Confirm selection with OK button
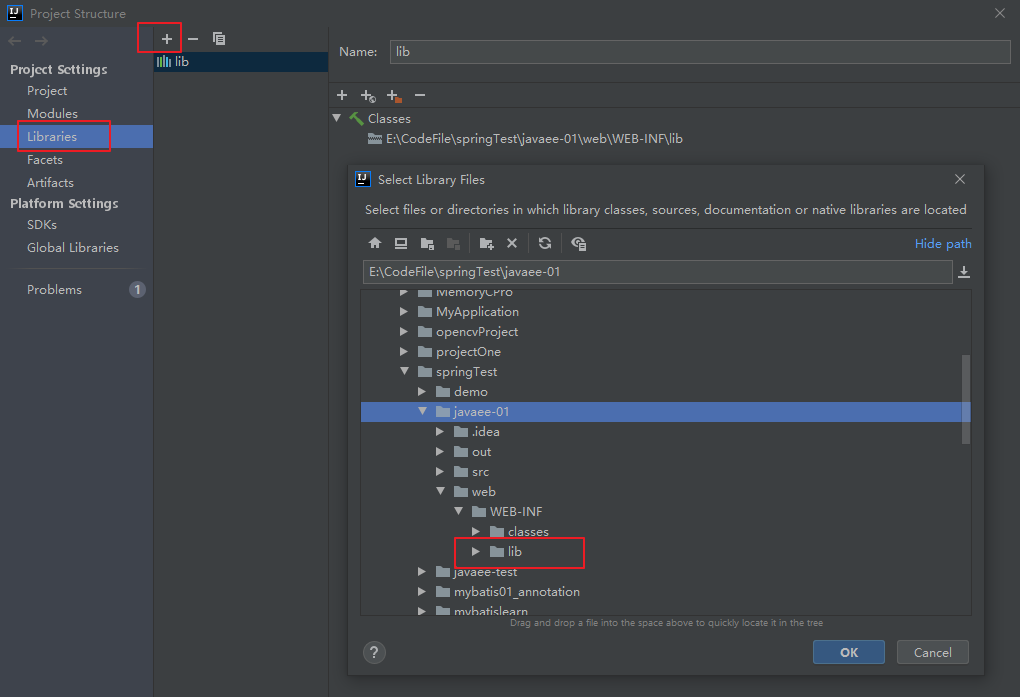The width and height of the screenshot is (1020, 697). (x=848, y=652)
